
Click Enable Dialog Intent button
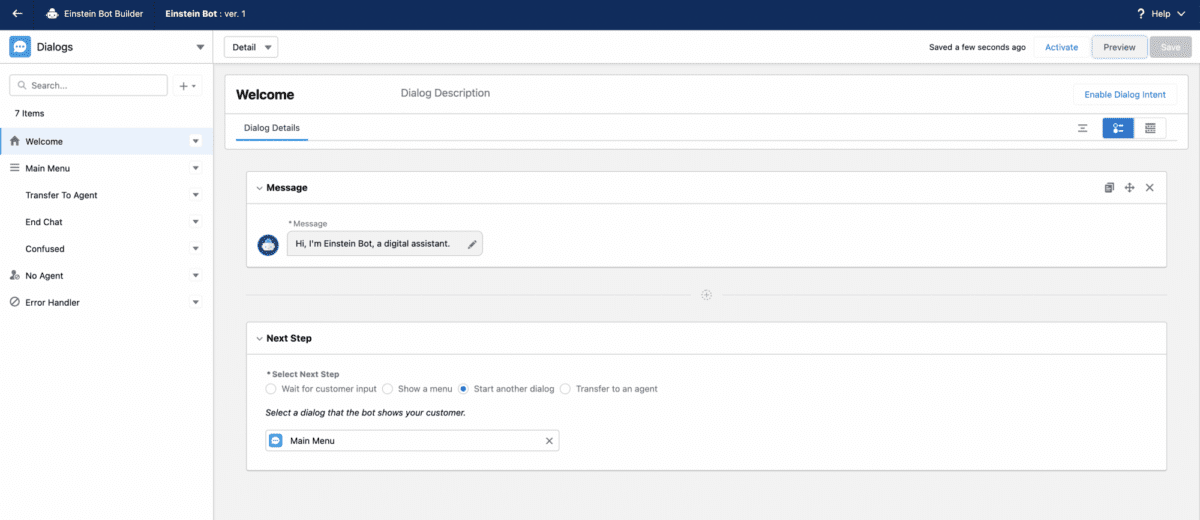[1125, 95]
